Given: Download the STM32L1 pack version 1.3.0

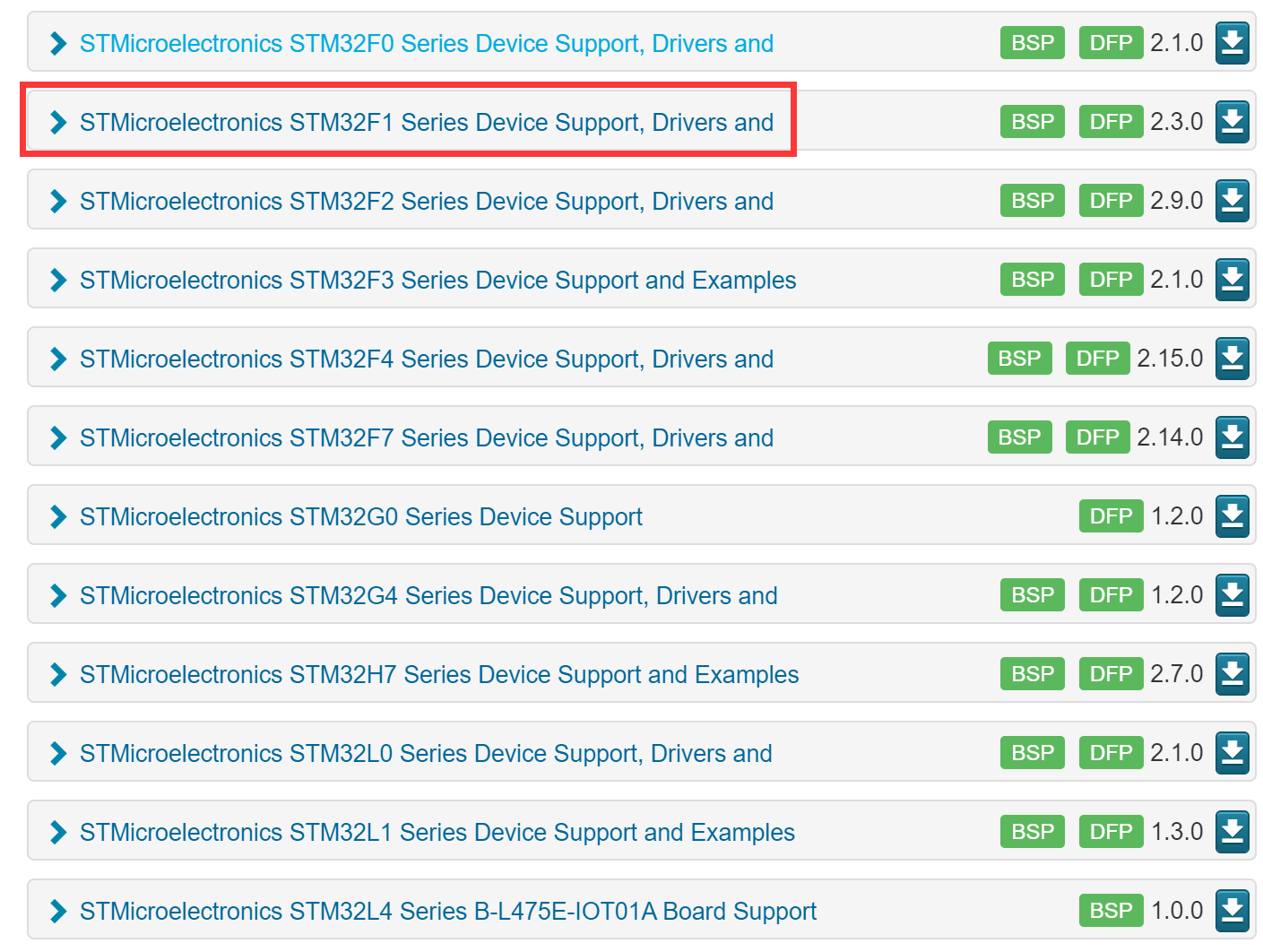Looking at the screenshot, I should point(1233,832).
